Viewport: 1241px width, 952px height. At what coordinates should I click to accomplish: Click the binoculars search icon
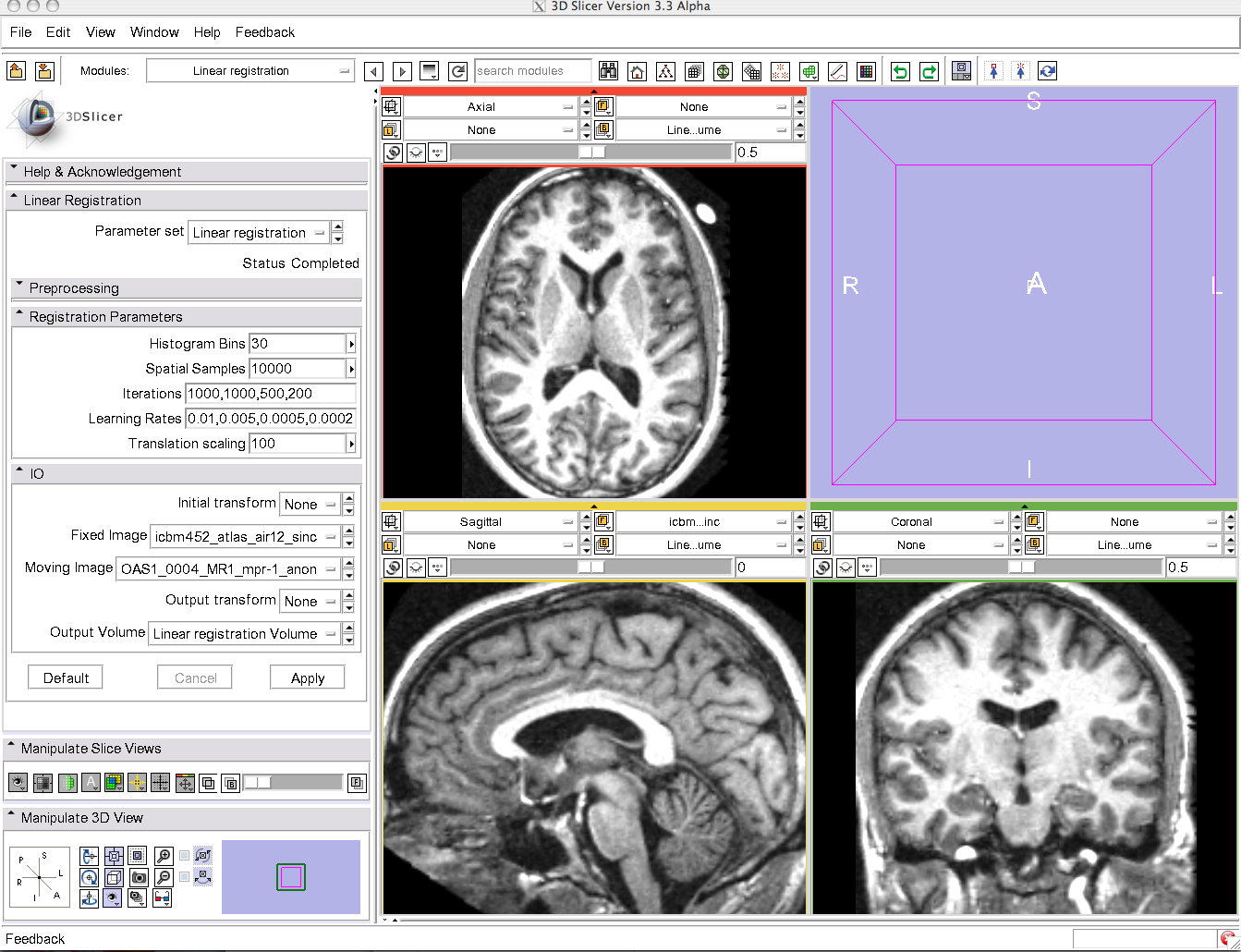point(608,71)
